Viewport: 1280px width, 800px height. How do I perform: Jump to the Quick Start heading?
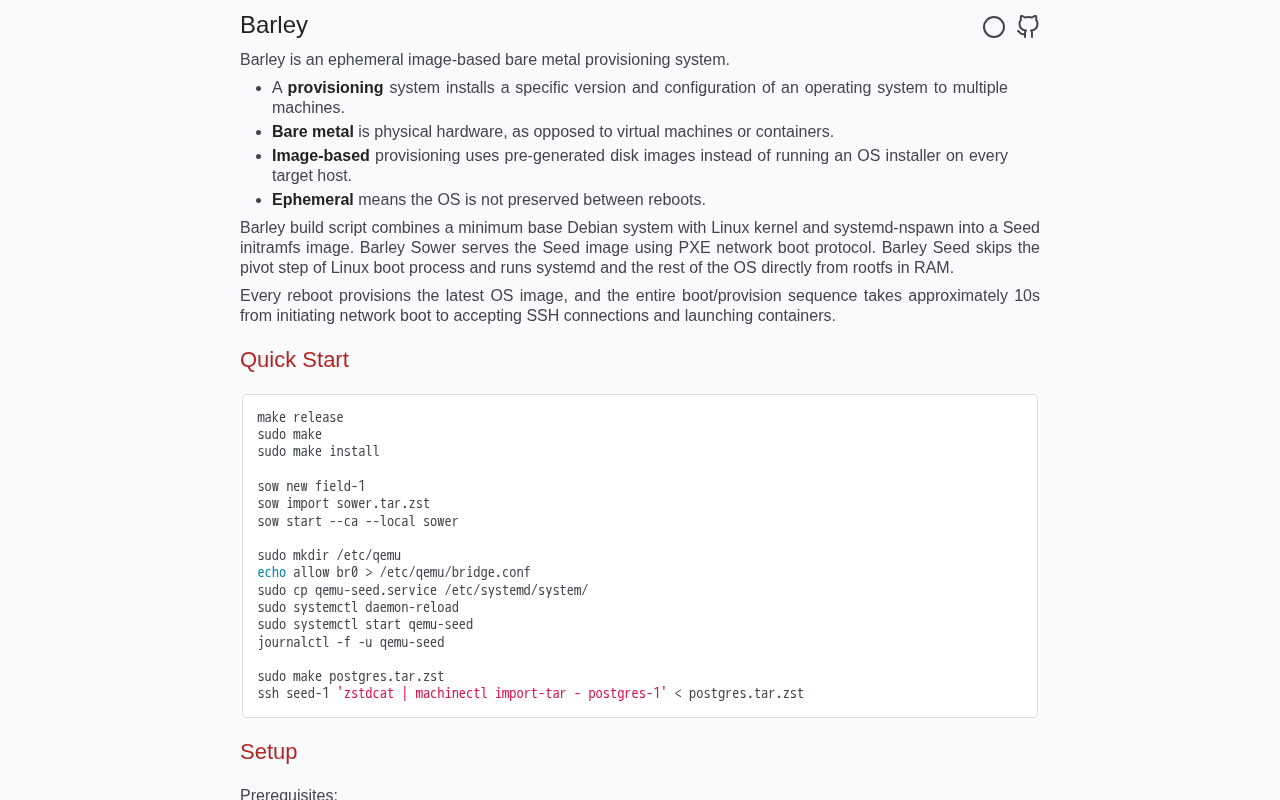point(294,360)
